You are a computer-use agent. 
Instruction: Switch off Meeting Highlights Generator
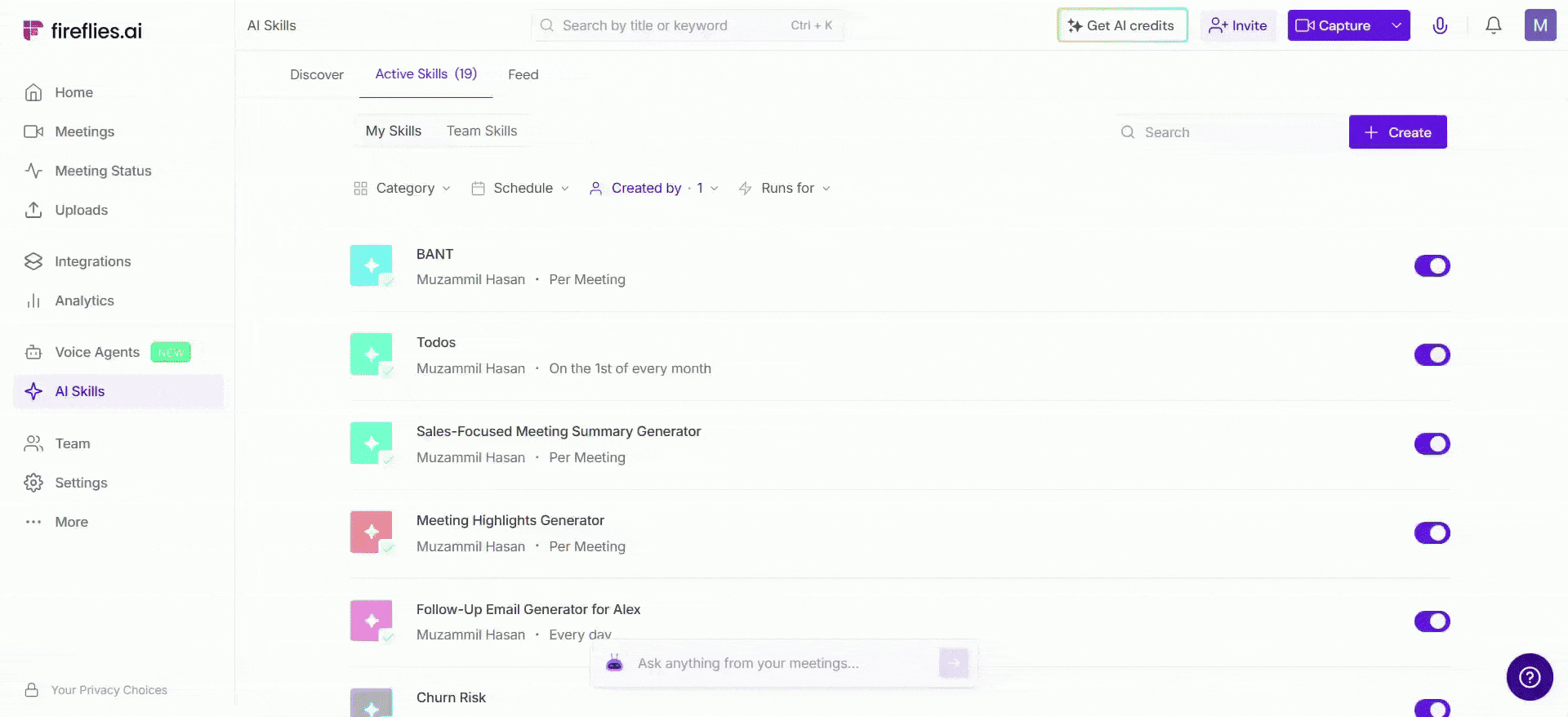[x=1432, y=532]
